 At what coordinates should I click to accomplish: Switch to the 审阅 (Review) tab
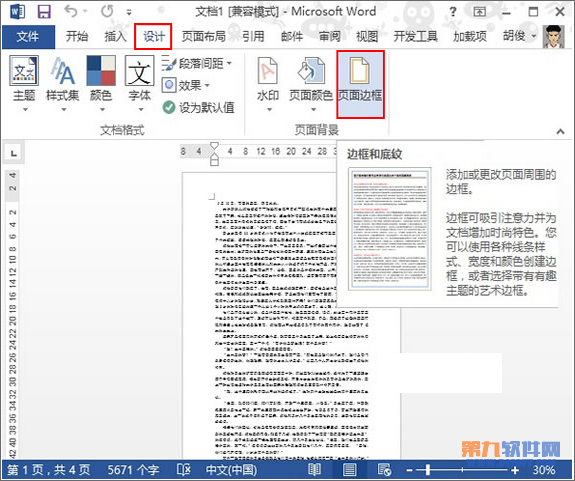click(330, 36)
